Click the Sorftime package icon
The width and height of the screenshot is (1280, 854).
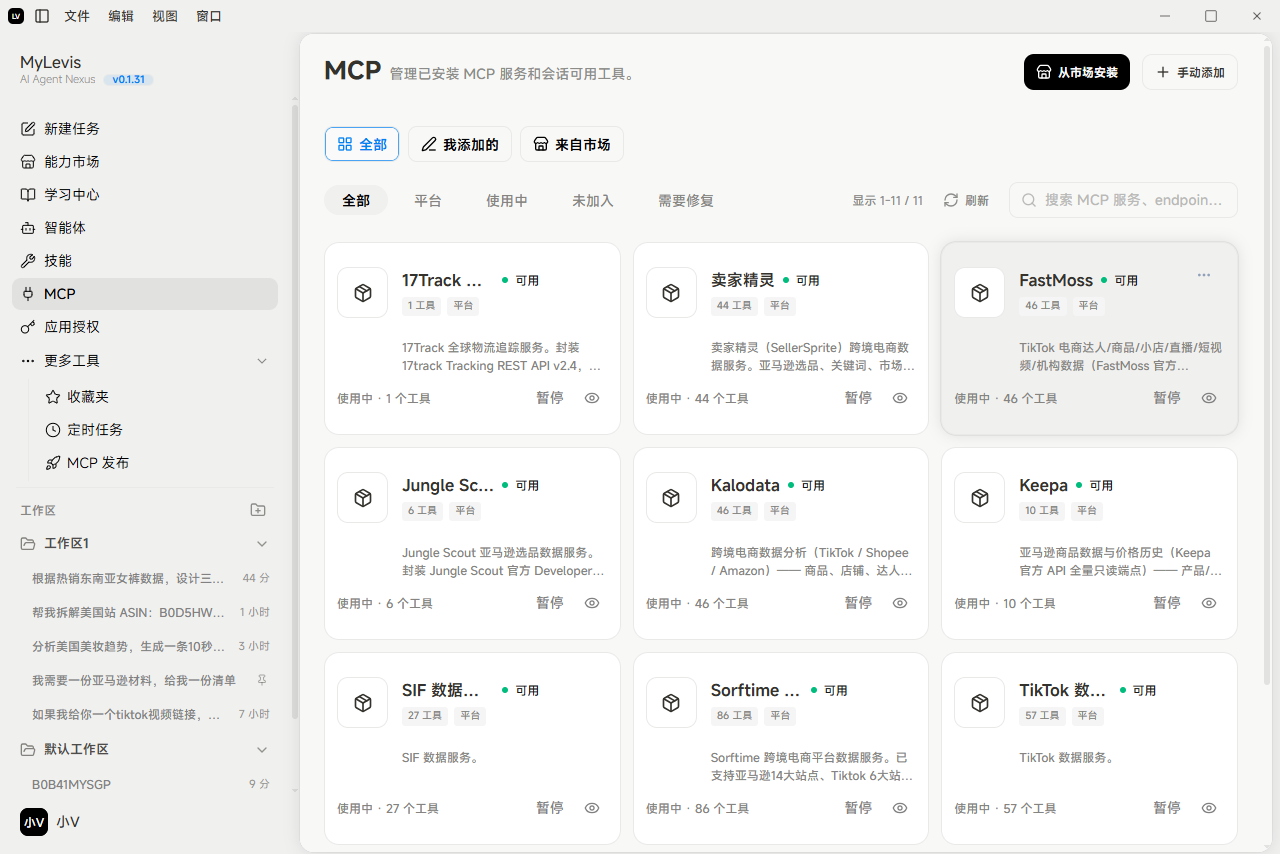(672, 703)
